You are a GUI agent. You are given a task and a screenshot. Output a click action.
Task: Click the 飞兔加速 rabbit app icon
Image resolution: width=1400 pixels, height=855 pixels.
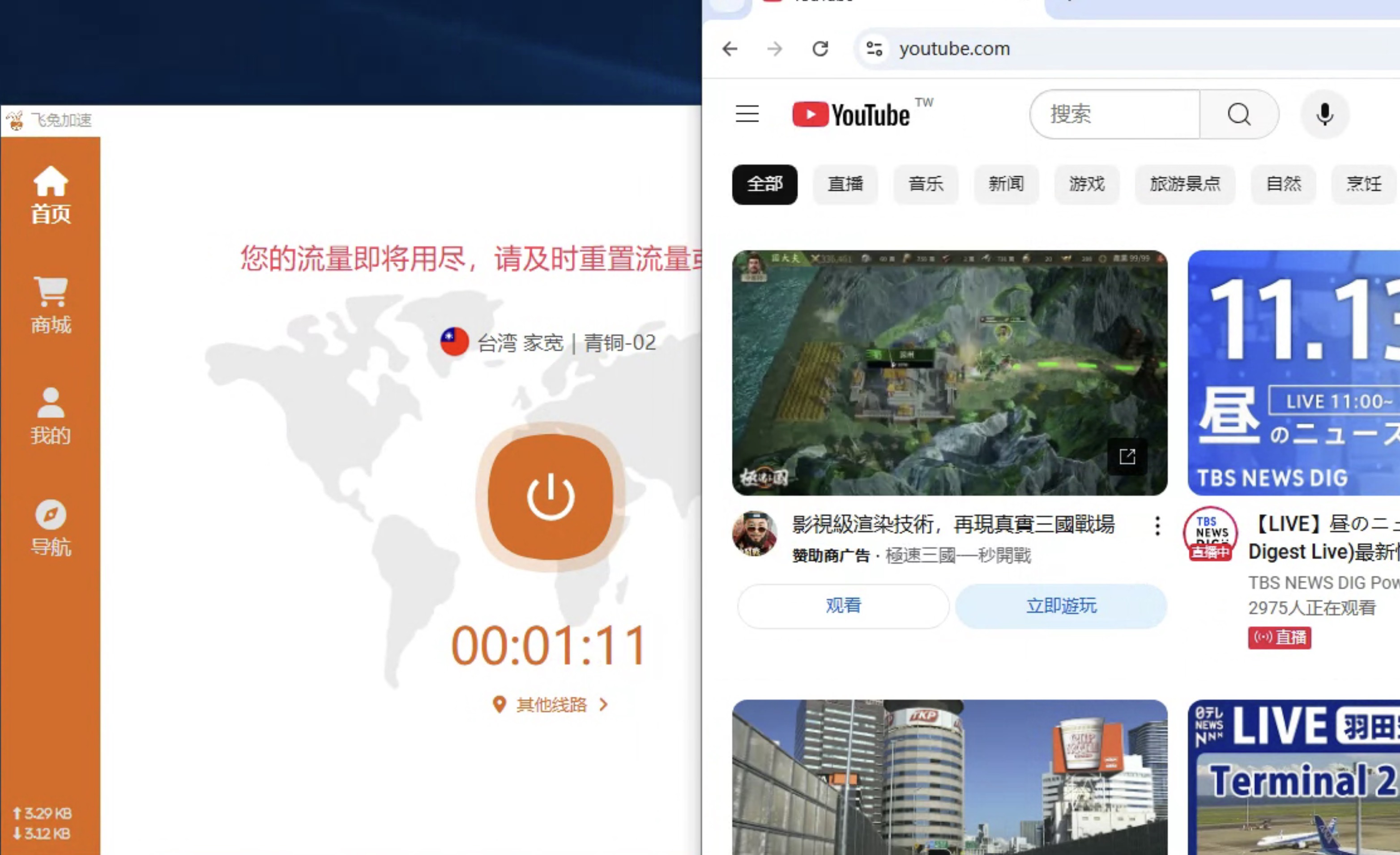[15, 120]
